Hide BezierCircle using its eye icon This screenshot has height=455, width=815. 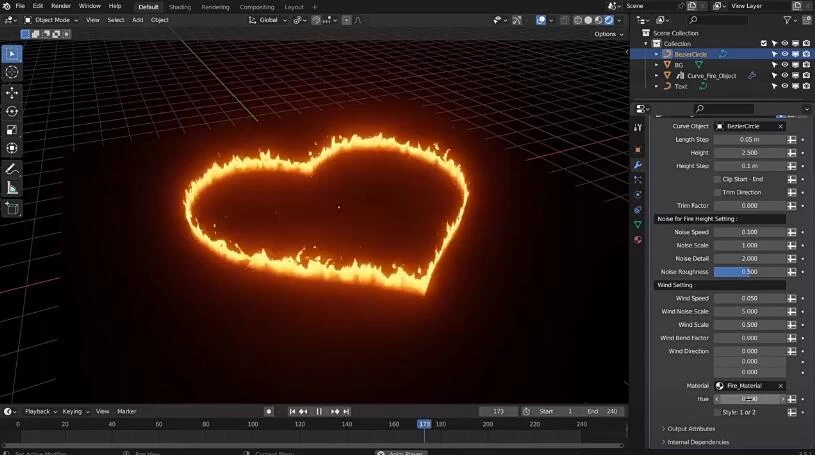click(784, 54)
